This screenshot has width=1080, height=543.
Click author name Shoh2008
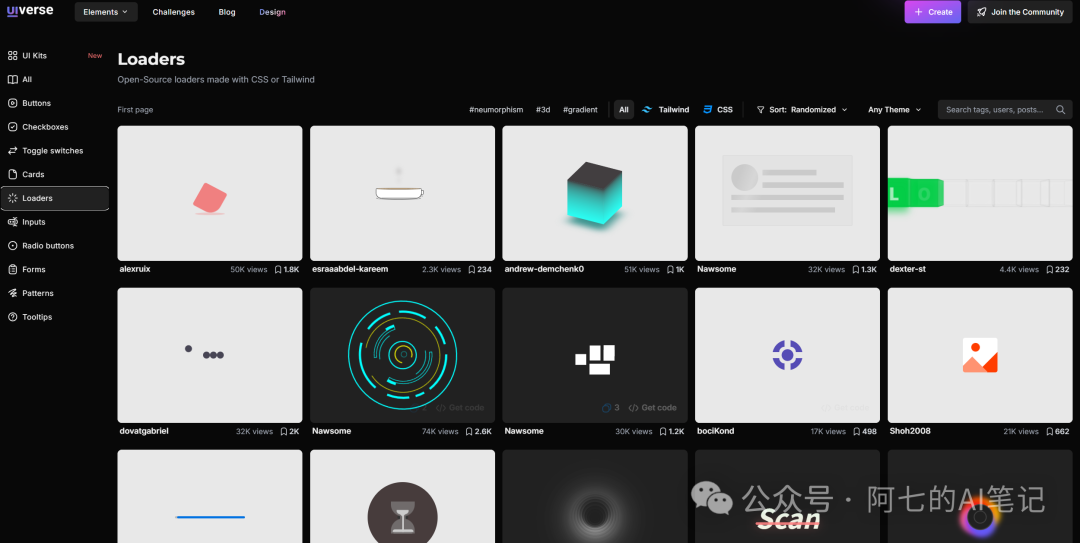(x=910, y=431)
